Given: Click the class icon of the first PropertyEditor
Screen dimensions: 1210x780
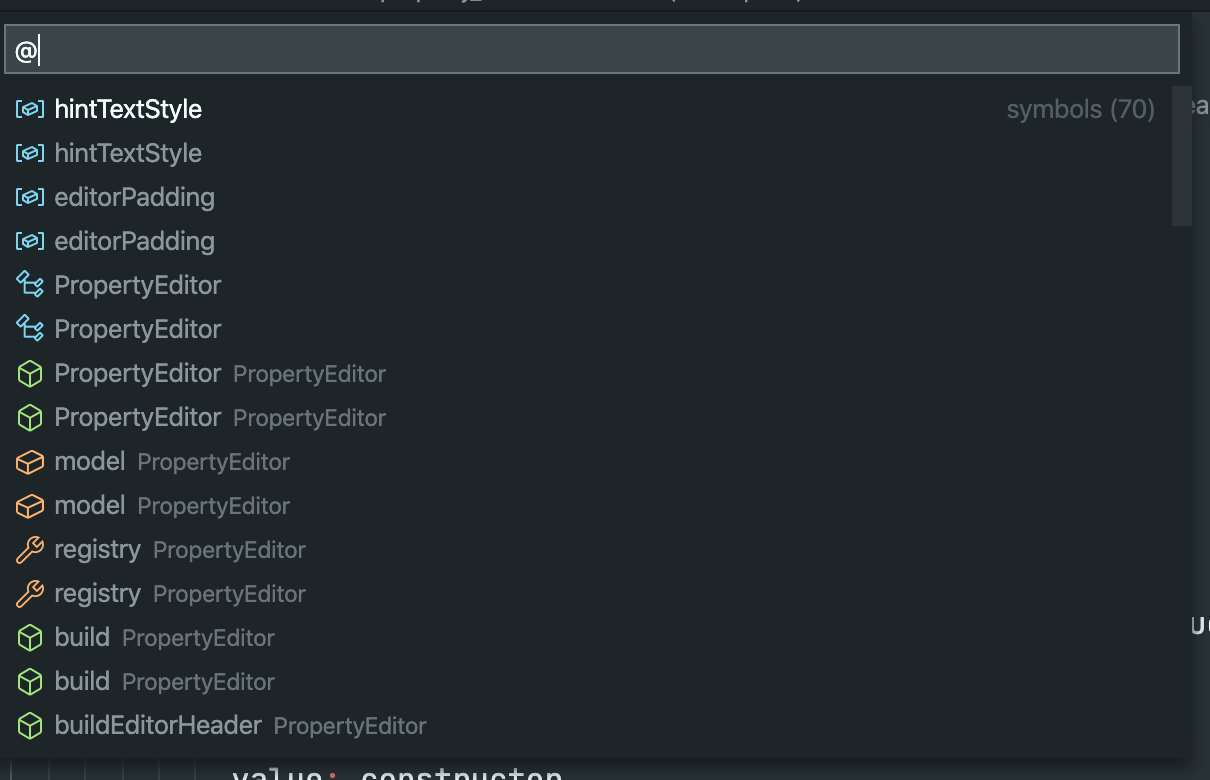Looking at the screenshot, I should [30, 285].
